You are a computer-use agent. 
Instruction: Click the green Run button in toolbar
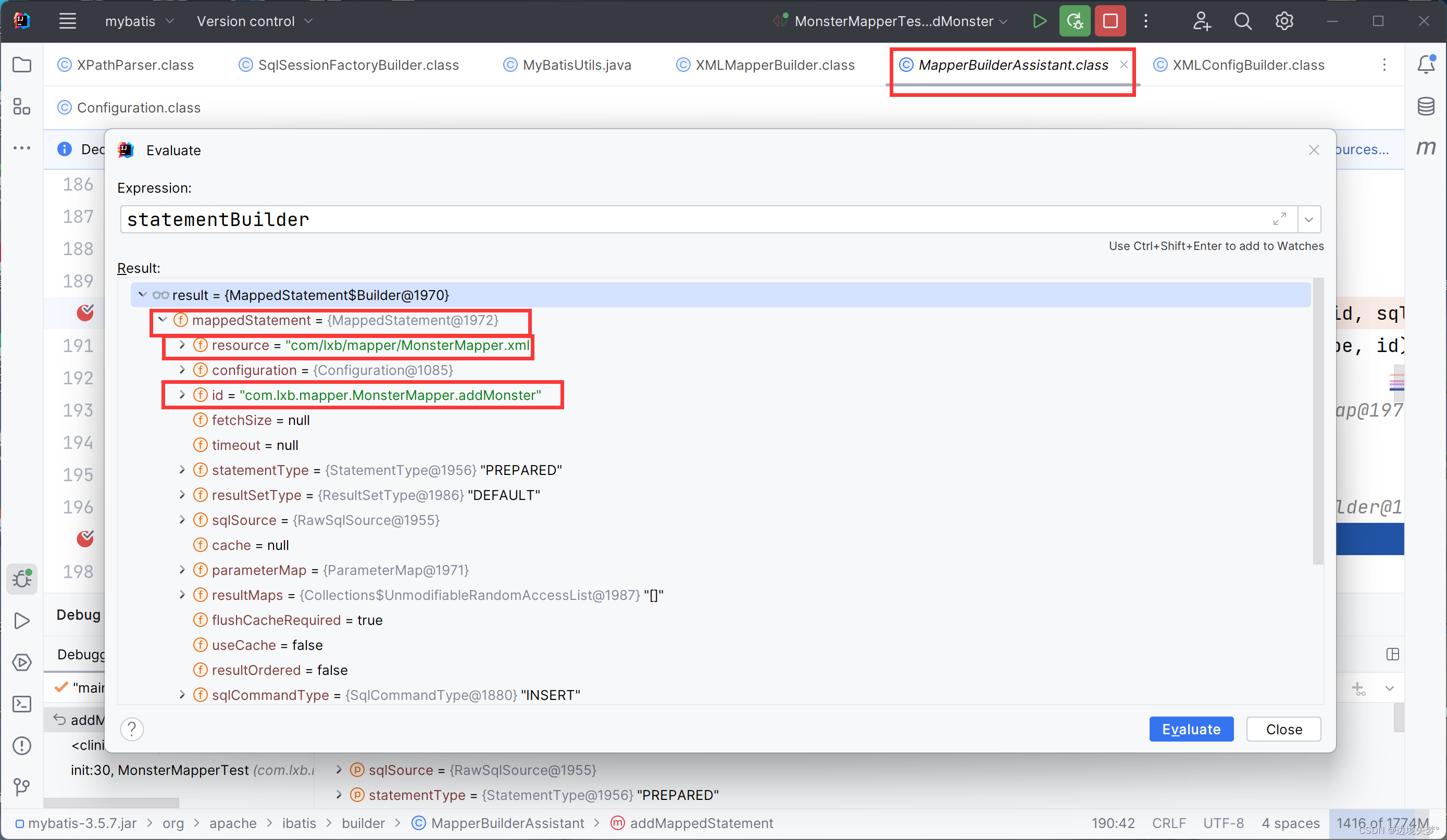pos(1039,21)
